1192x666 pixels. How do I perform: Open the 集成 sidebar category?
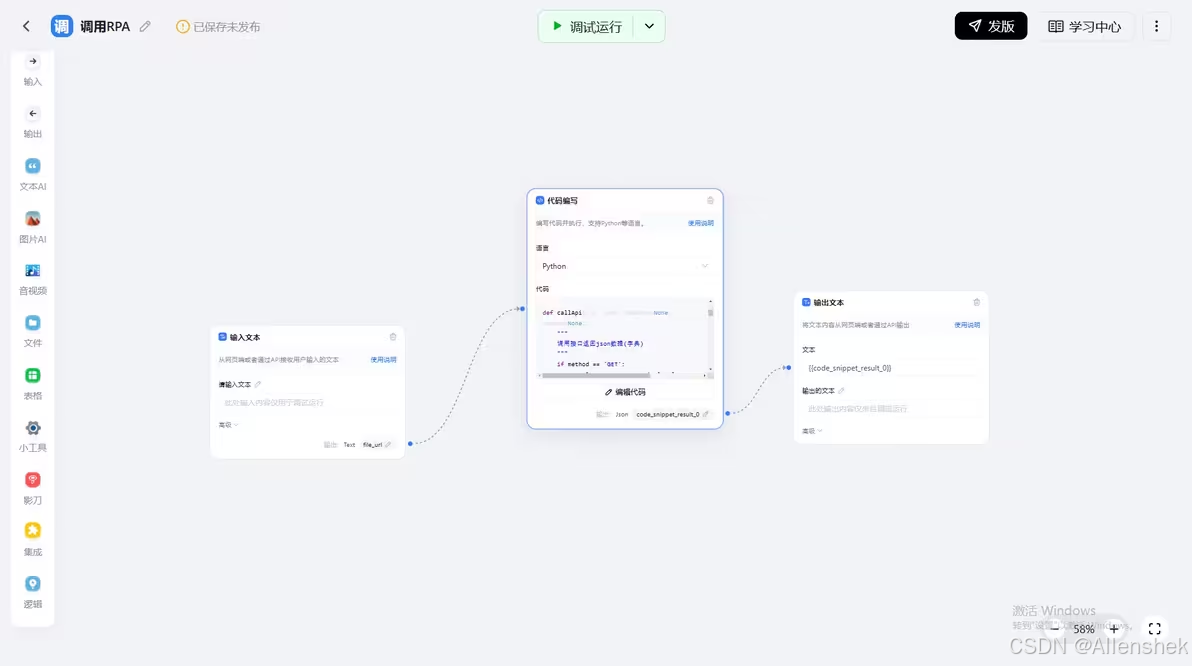[33, 540]
